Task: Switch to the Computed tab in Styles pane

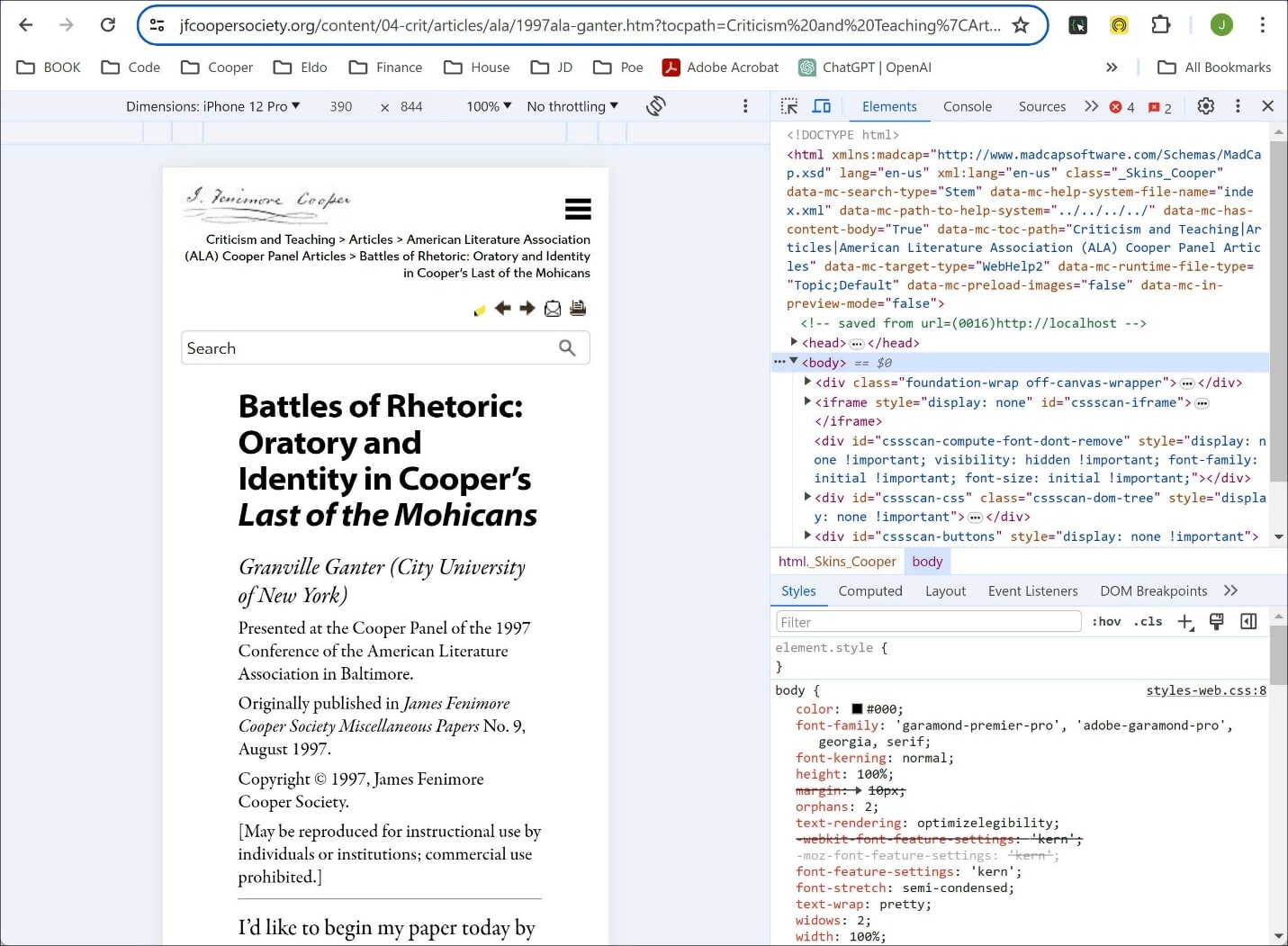Action: click(x=869, y=590)
